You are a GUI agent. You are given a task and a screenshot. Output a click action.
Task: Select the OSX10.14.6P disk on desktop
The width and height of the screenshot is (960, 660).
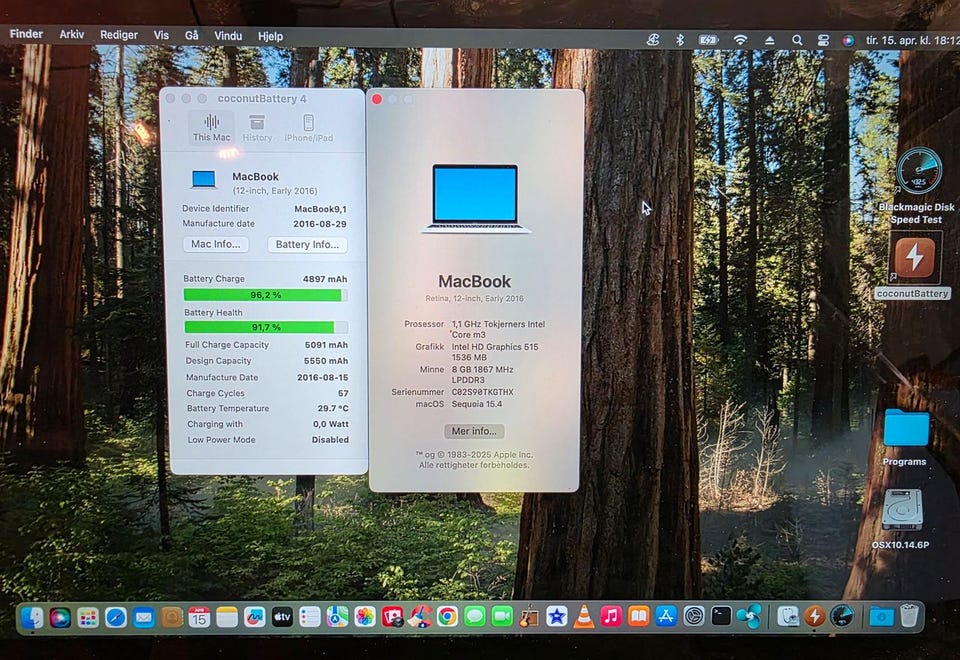tap(902, 509)
